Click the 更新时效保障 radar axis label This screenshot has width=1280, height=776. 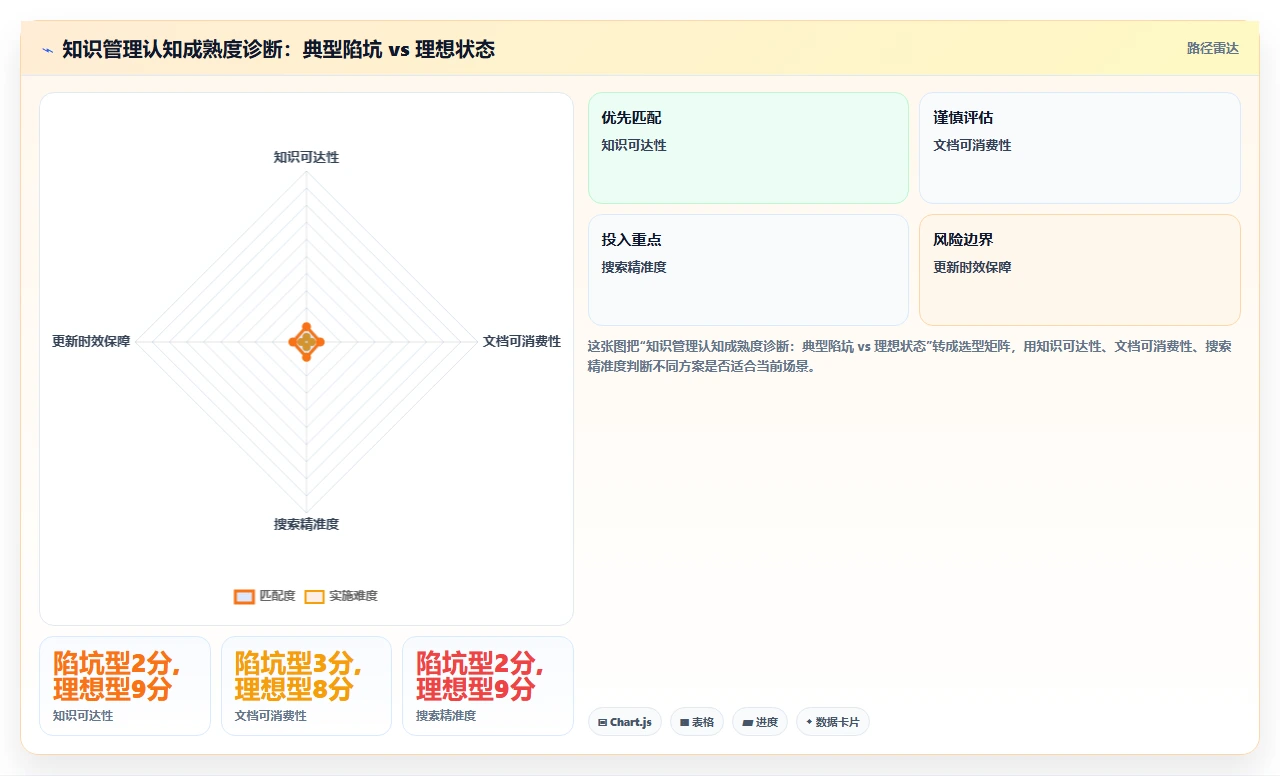point(91,341)
